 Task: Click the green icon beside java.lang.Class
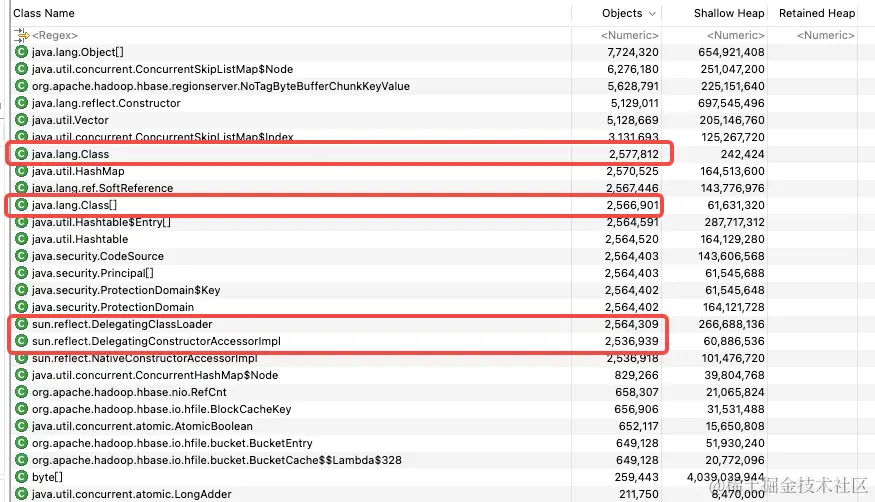[x=21, y=154]
